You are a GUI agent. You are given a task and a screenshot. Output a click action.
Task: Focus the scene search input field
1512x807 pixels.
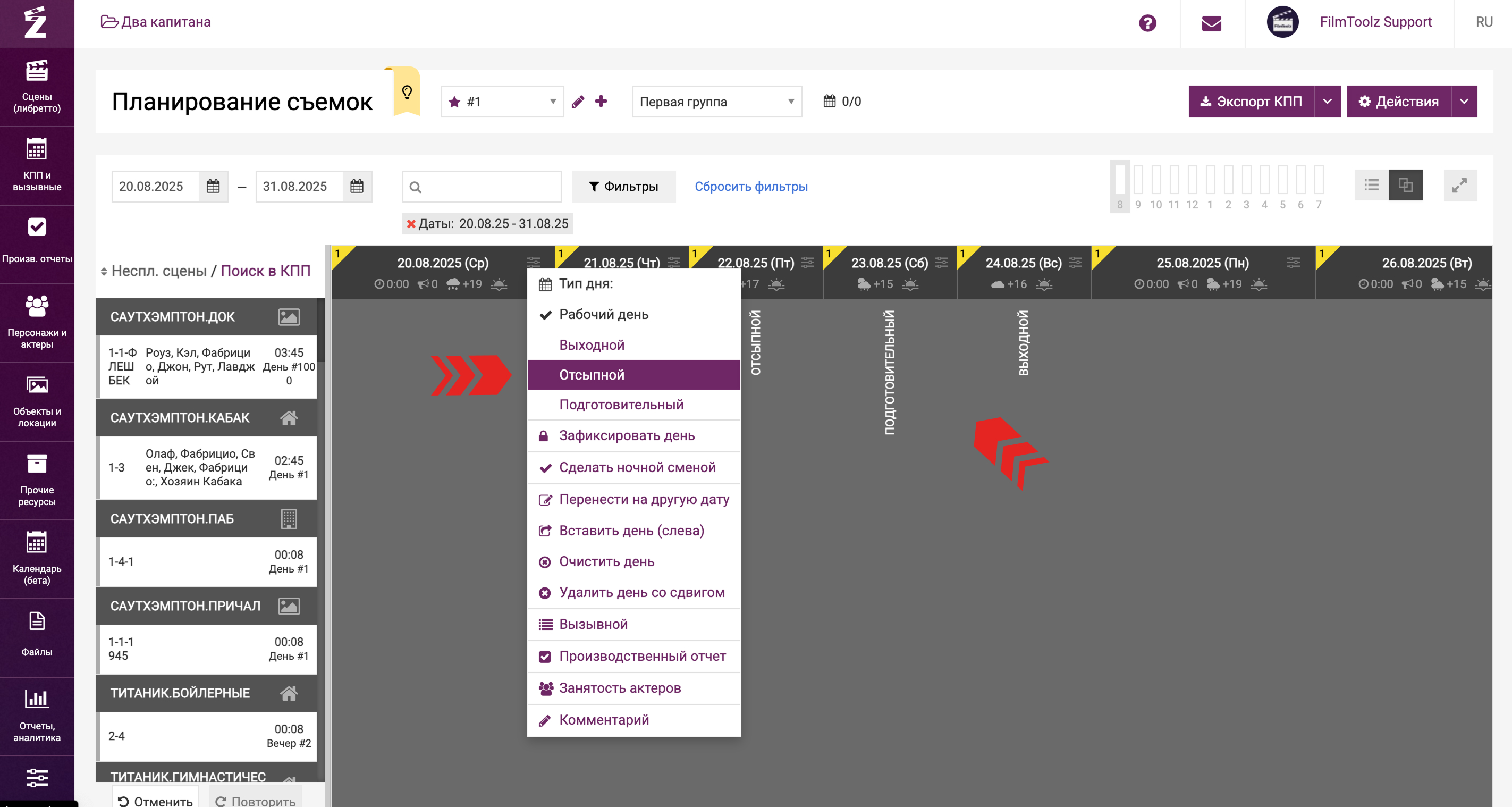(482, 186)
